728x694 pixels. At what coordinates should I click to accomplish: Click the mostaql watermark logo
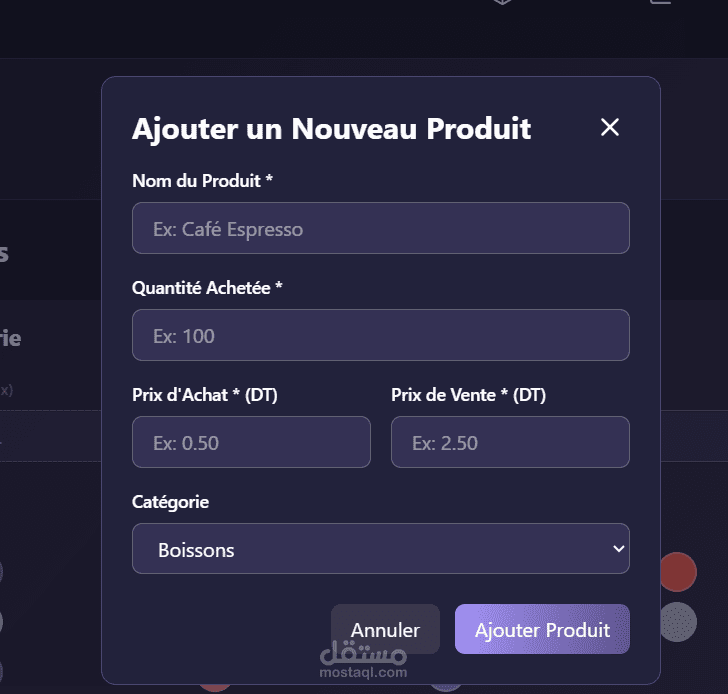(364, 660)
